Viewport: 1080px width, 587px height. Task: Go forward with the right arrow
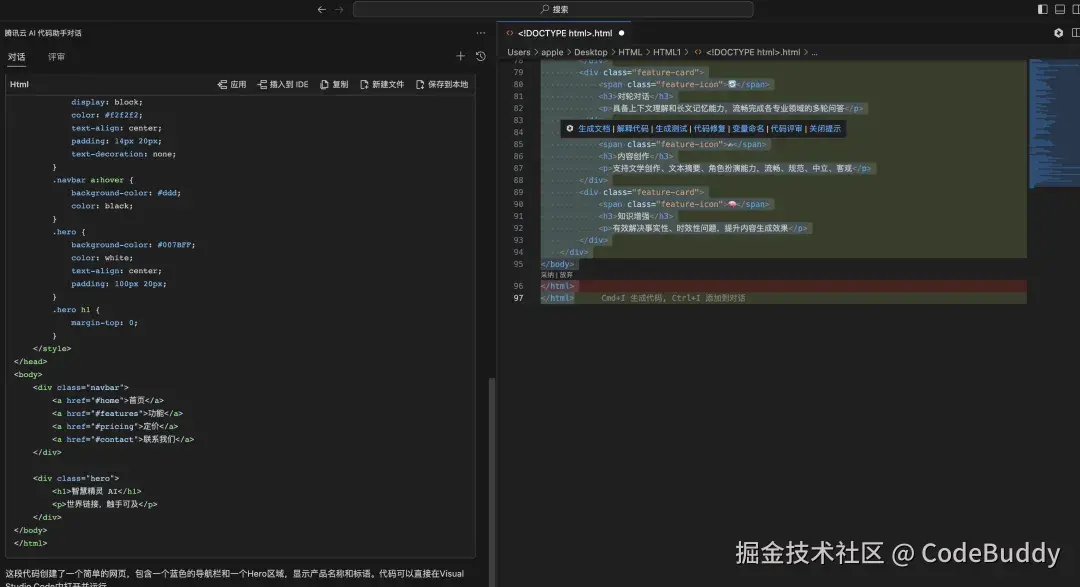coord(339,10)
